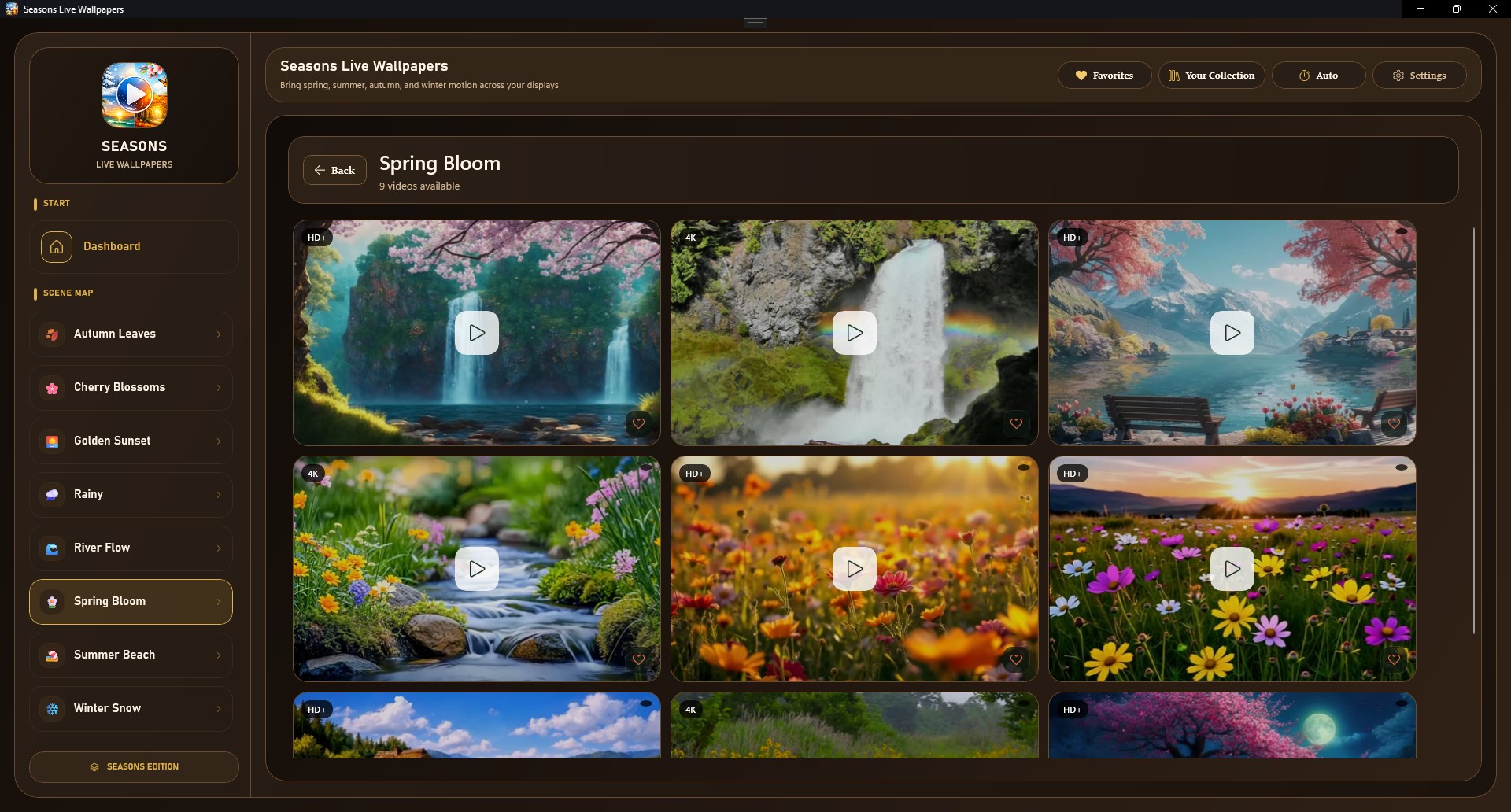Expand Winter Snow with its chevron
1511x812 pixels.
click(219, 709)
